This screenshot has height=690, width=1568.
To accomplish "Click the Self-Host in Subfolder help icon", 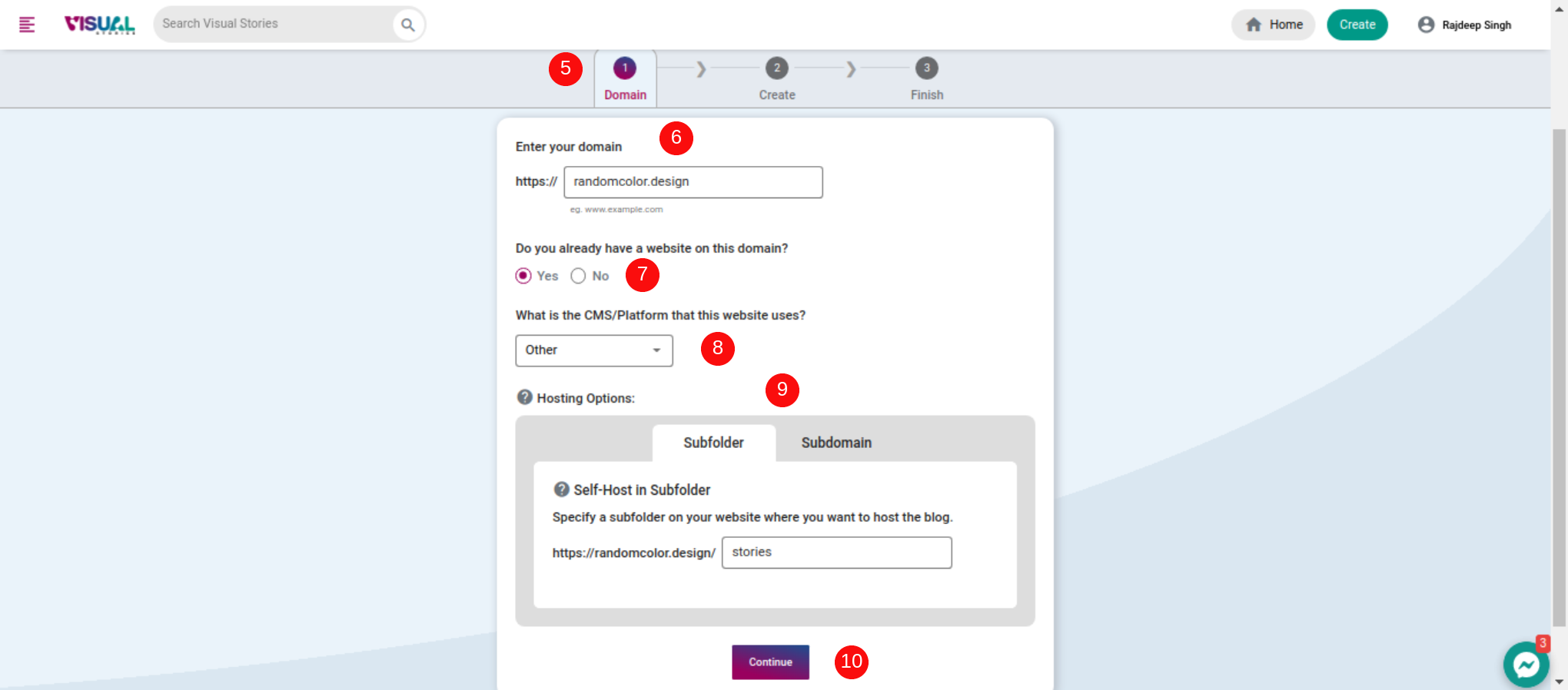I will tap(562, 489).
